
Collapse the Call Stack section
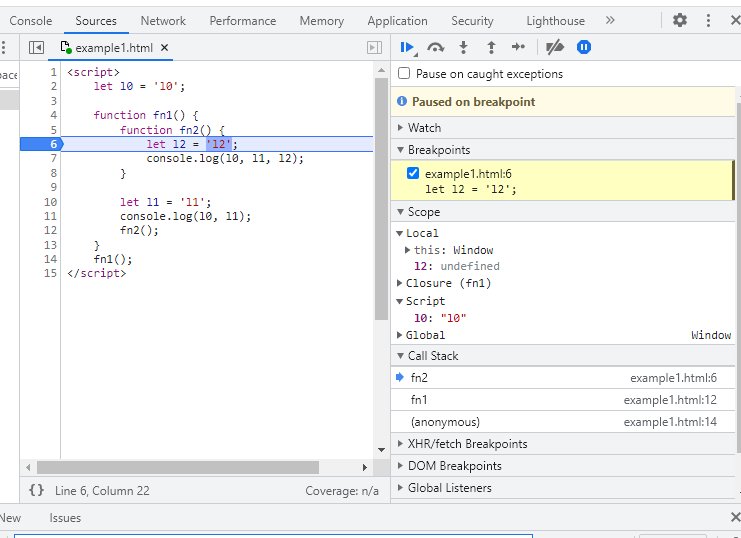coord(400,356)
